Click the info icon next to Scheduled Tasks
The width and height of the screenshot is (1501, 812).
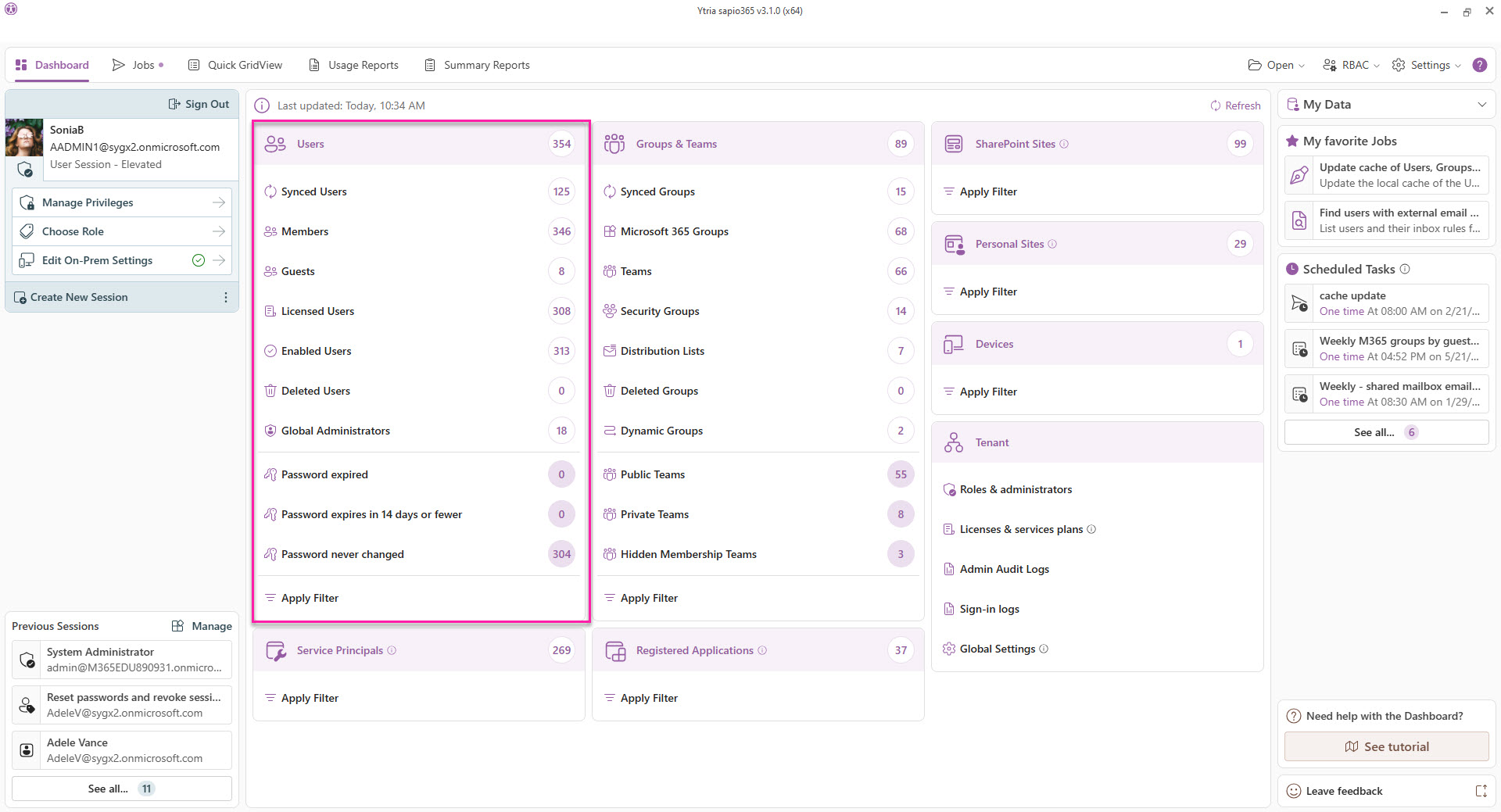1405,269
